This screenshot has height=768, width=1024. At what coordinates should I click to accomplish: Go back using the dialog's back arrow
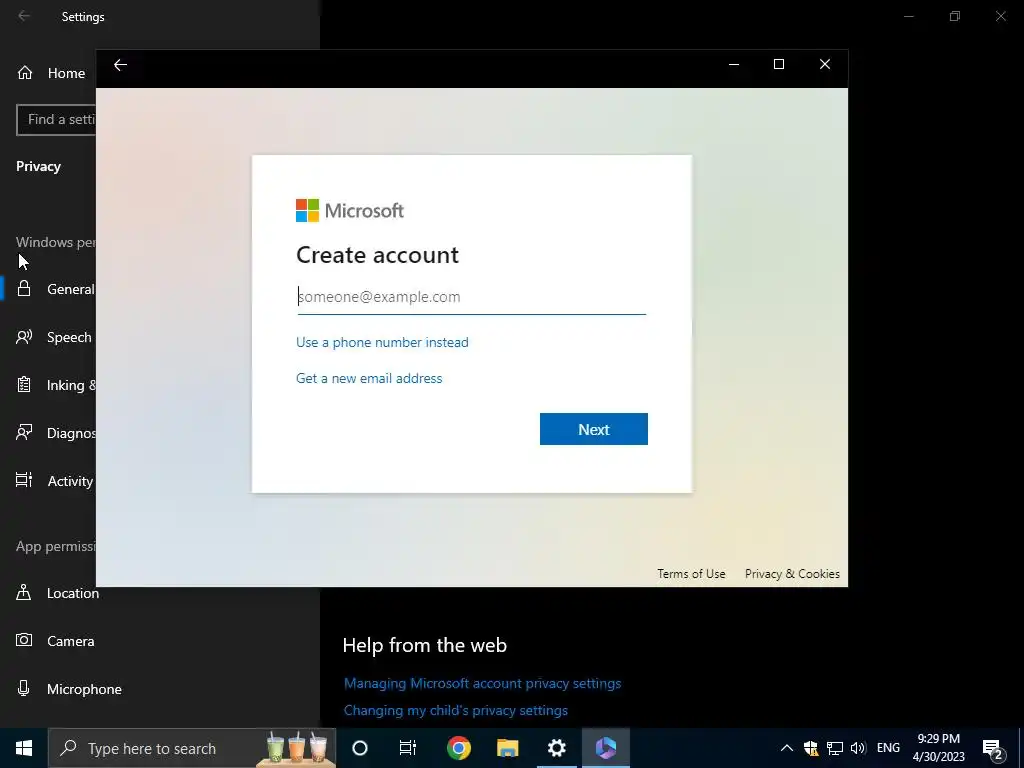point(120,65)
